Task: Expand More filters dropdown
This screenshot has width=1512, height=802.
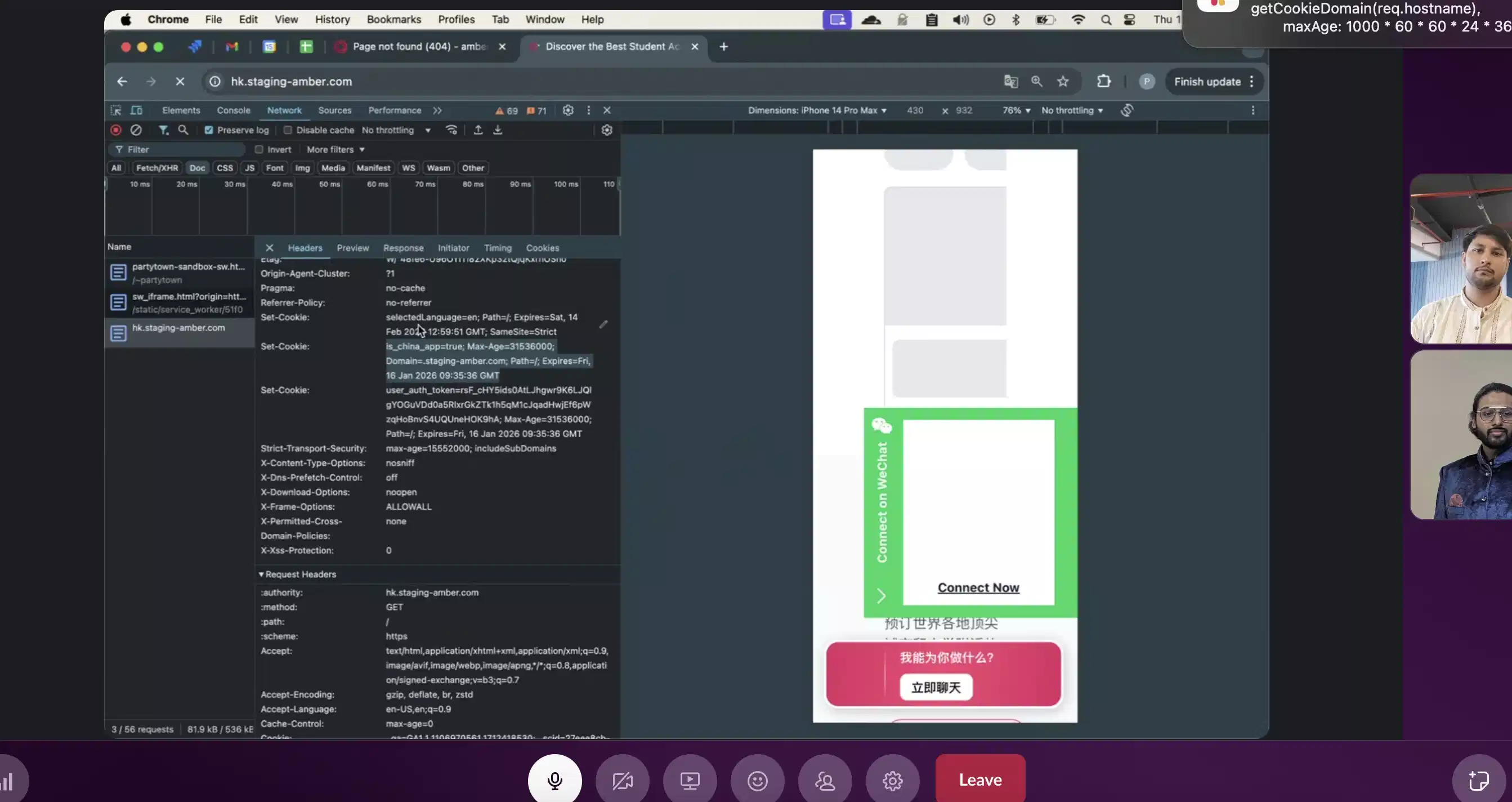Action: pos(335,150)
